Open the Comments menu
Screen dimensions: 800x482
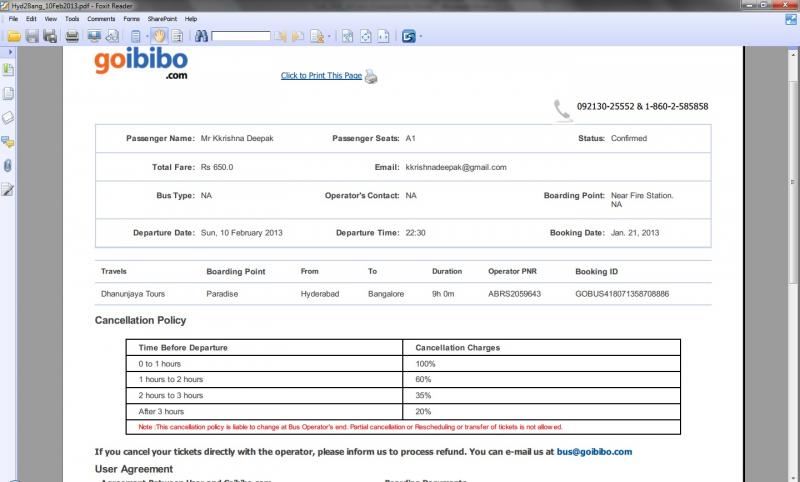[101, 19]
